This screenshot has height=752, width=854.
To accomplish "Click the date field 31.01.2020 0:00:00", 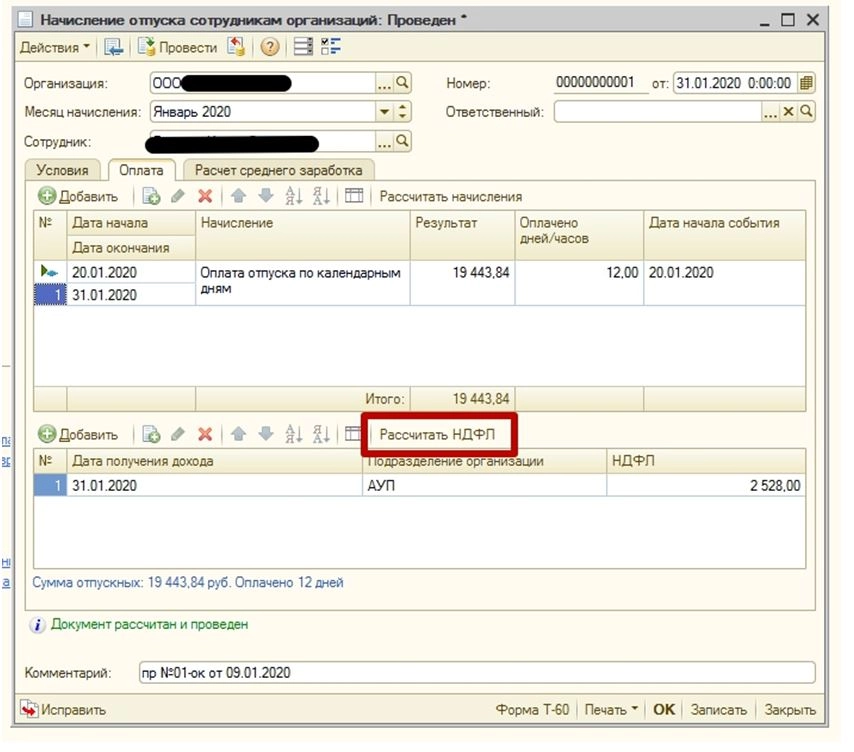I will (735, 83).
